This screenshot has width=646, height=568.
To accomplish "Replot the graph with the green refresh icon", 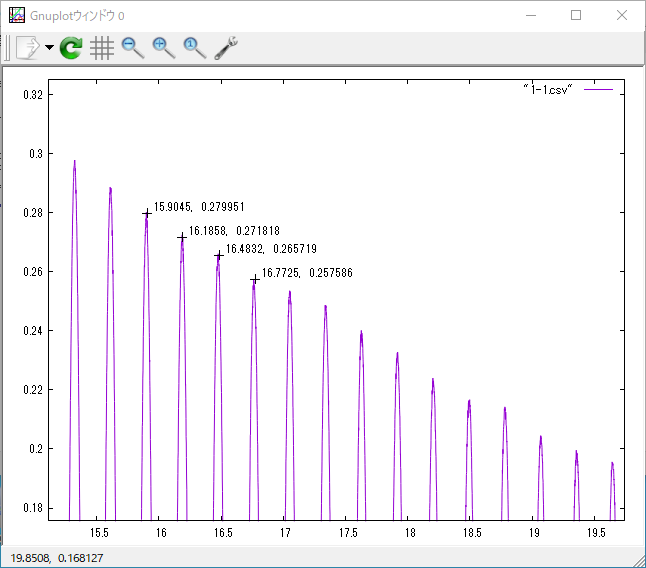I will [71, 48].
